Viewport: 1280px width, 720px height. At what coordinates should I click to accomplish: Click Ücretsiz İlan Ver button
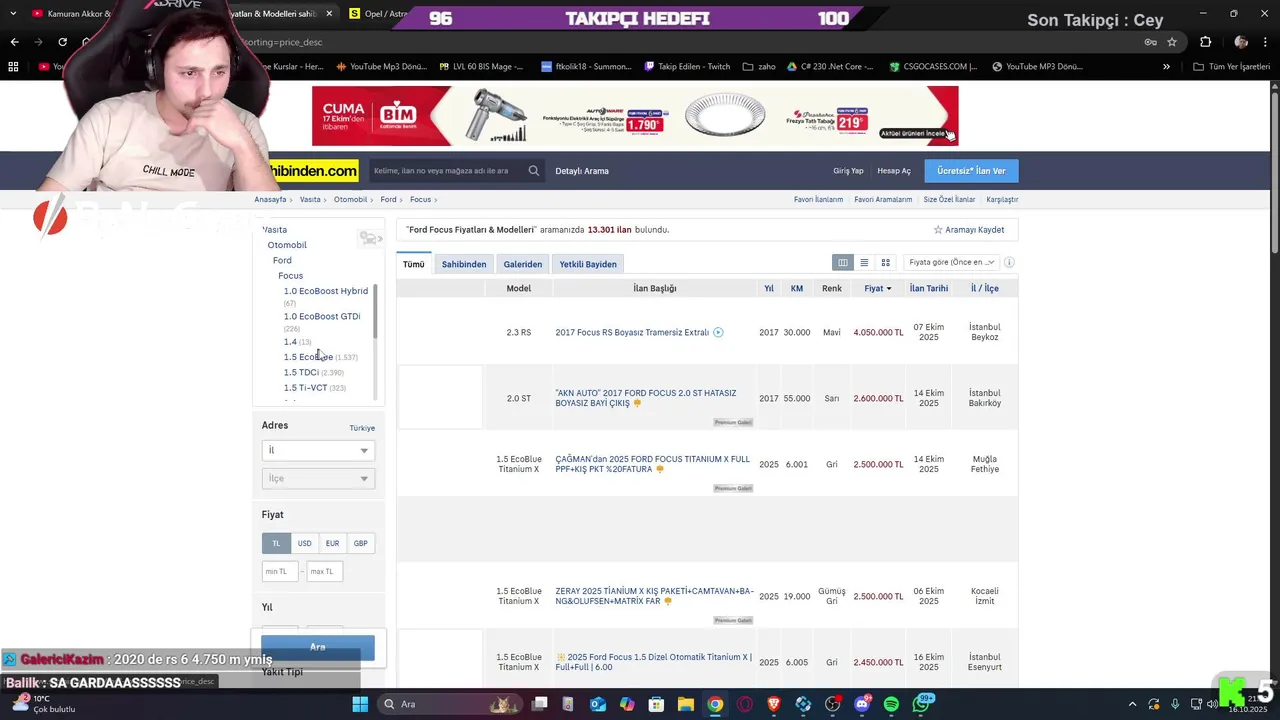pyautogui.click(x=971, y=171)
